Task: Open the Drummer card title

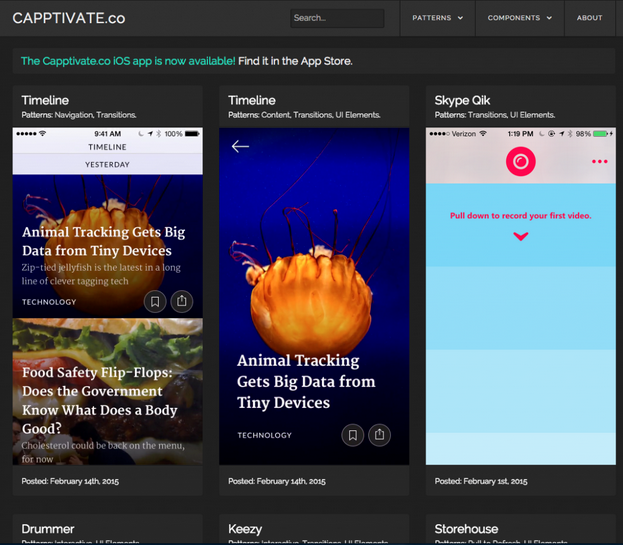Action: point(48,529)
